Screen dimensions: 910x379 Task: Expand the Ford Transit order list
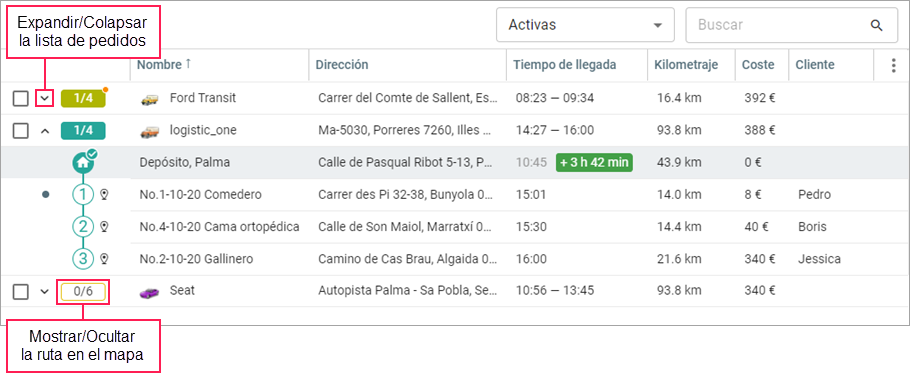click(x=44, y=99)
